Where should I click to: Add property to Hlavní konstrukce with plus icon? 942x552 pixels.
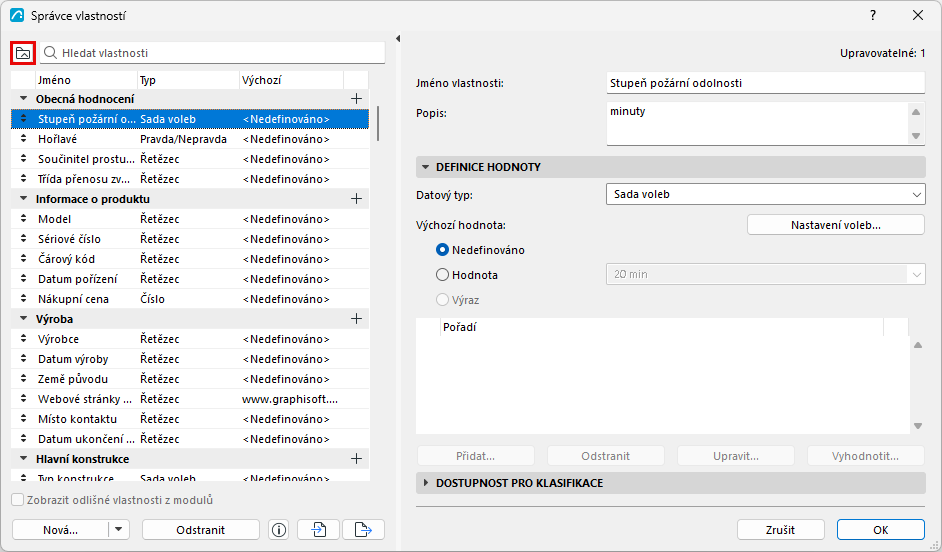tap(356, 459)
